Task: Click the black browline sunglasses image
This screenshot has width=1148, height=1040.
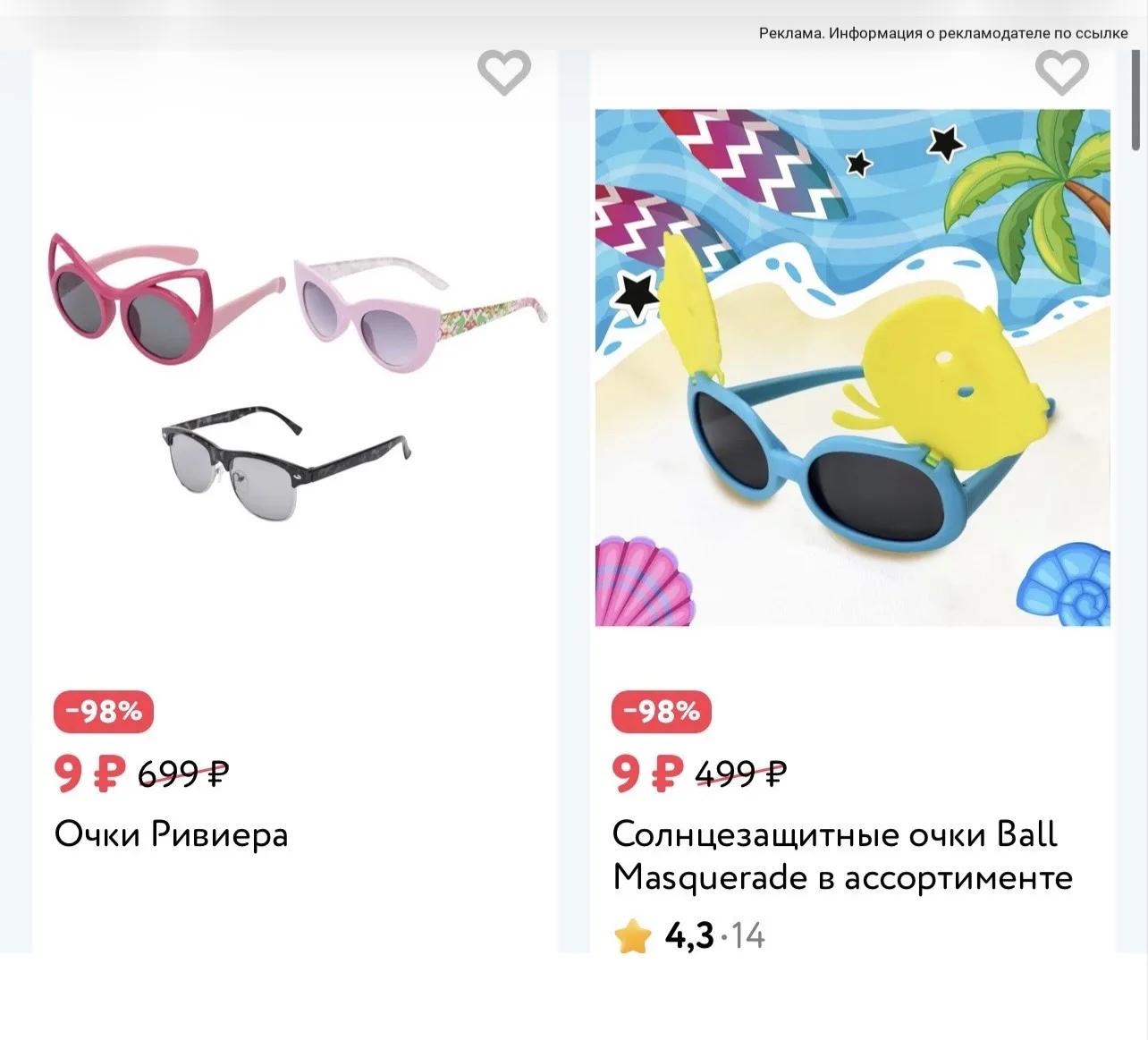Action: point(286,461)
